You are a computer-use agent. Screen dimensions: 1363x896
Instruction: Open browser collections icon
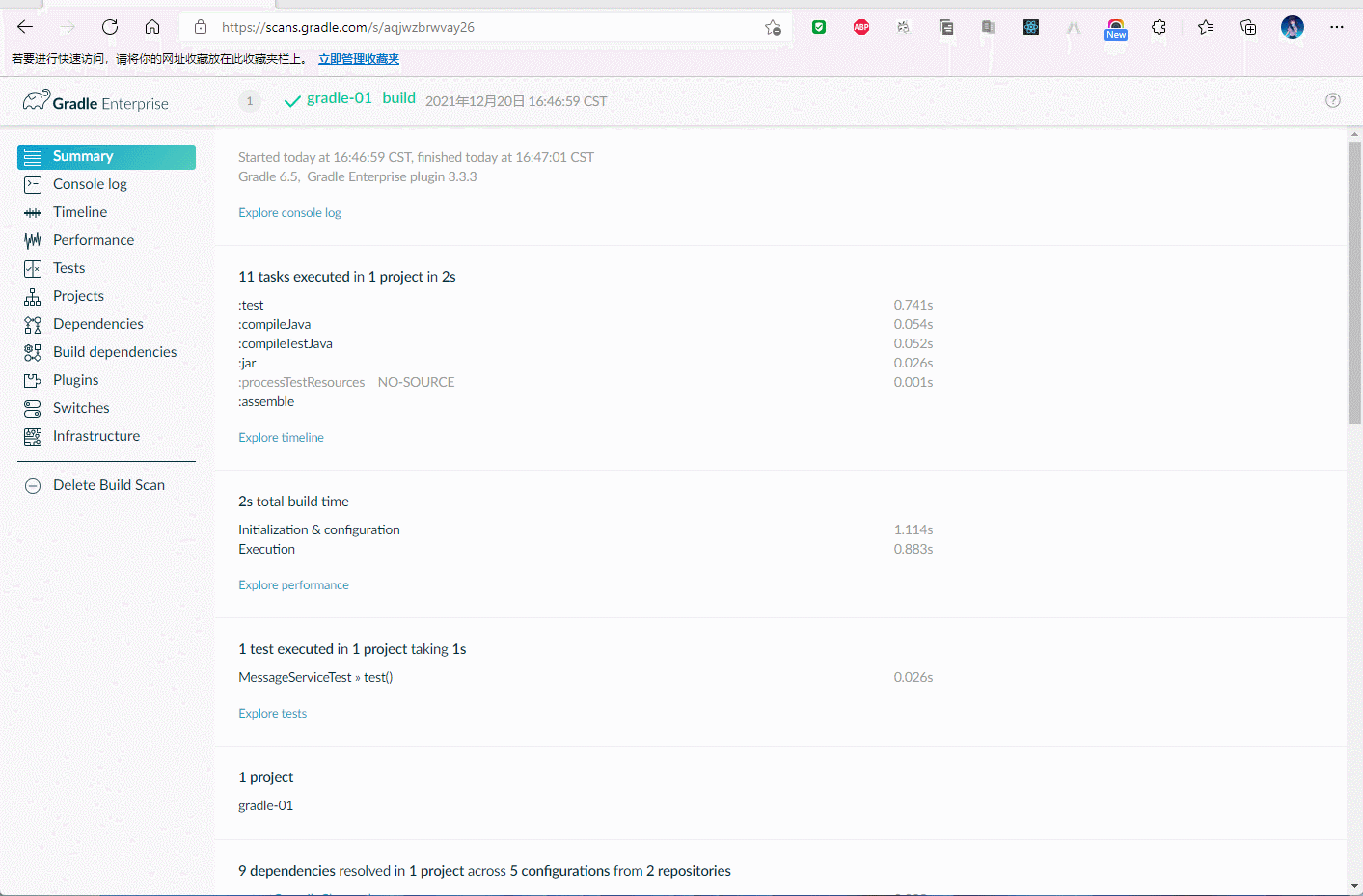(x=1248, y=27)
